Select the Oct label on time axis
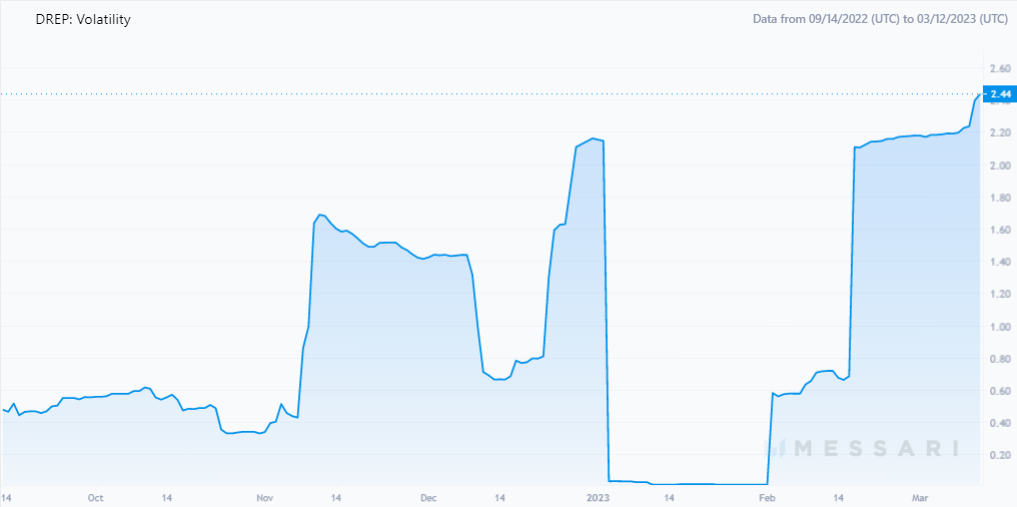The width and height of the screenshot is (1017, 507). click(95, 498)
